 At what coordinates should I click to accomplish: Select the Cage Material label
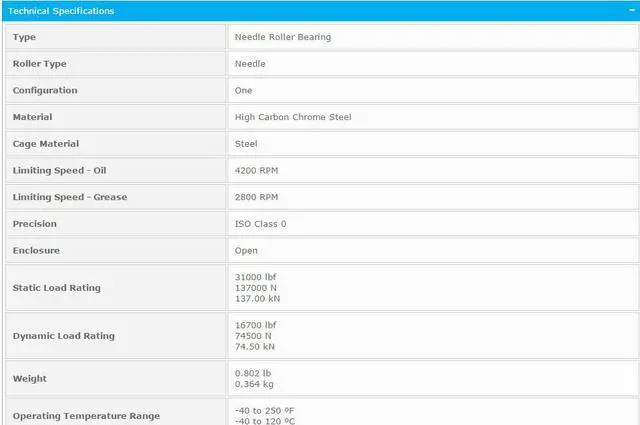(x=45, y=144)
